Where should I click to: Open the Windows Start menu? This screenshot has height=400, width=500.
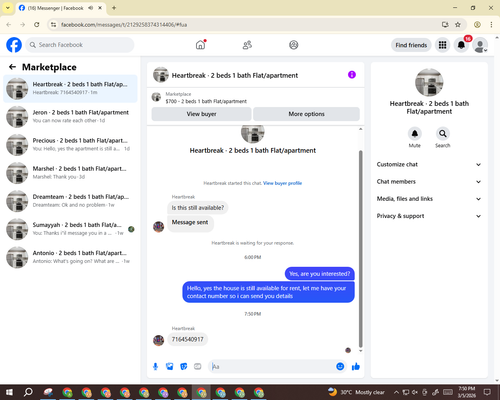click(x=9, y=392)
